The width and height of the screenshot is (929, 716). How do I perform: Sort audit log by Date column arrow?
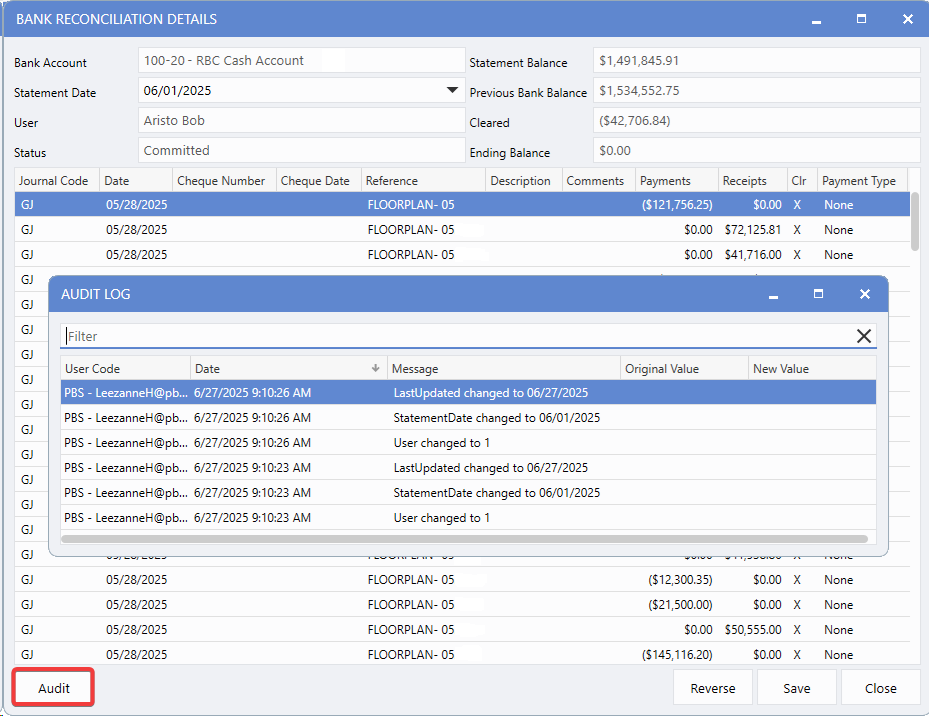point(375,369)
